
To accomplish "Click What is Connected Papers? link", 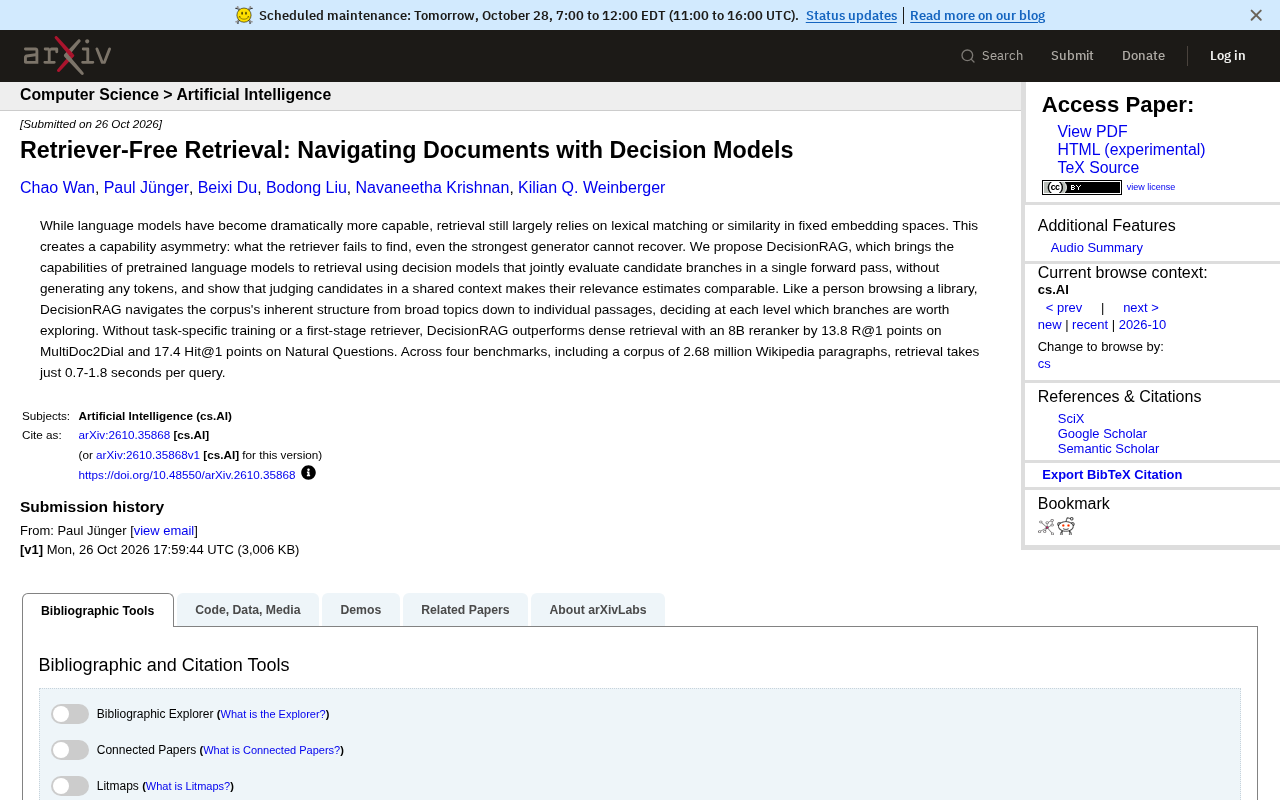I will point(271,750).
